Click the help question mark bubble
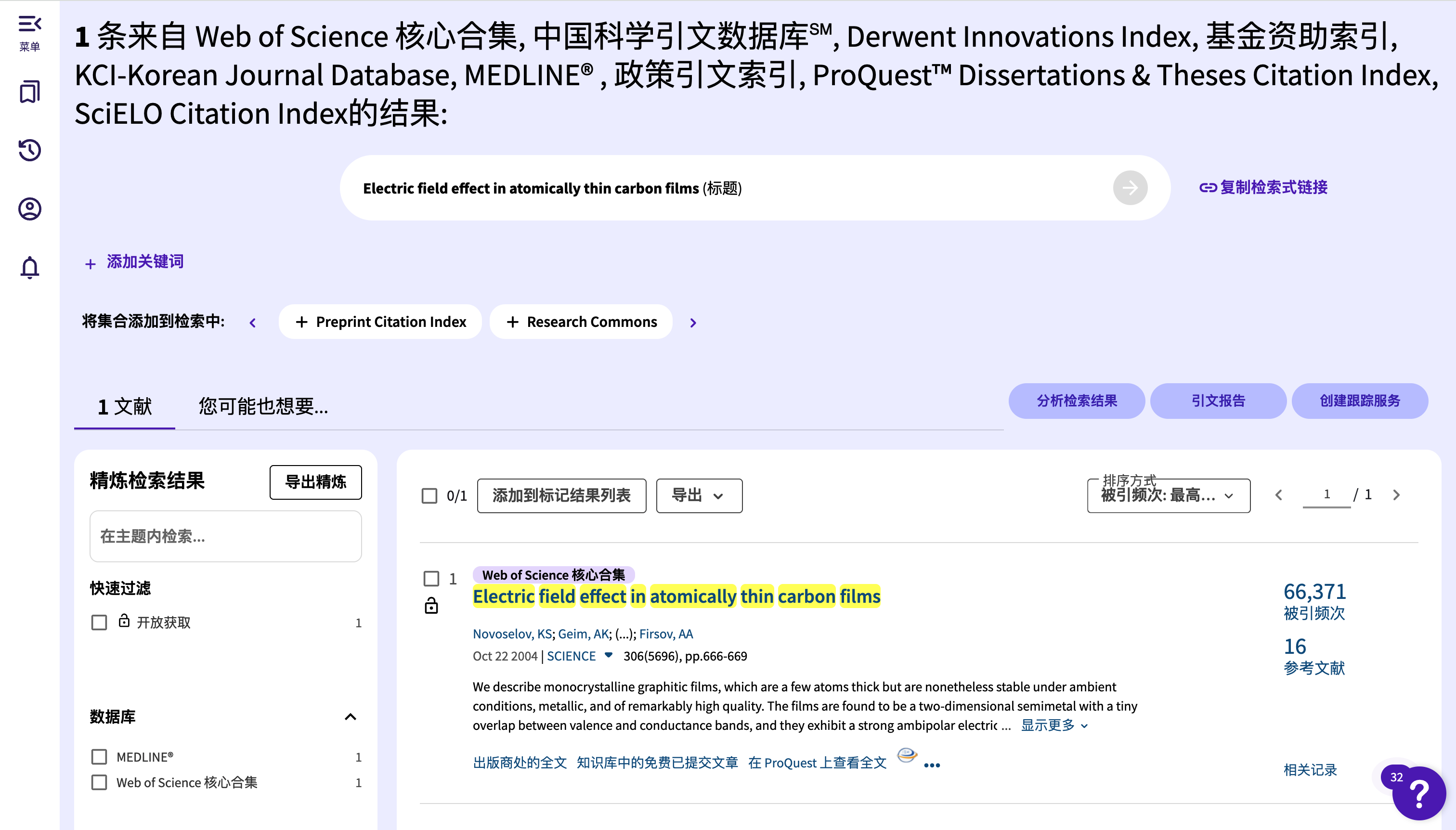This screenshot has width=1456, height=830. (x=1418, y=793)
